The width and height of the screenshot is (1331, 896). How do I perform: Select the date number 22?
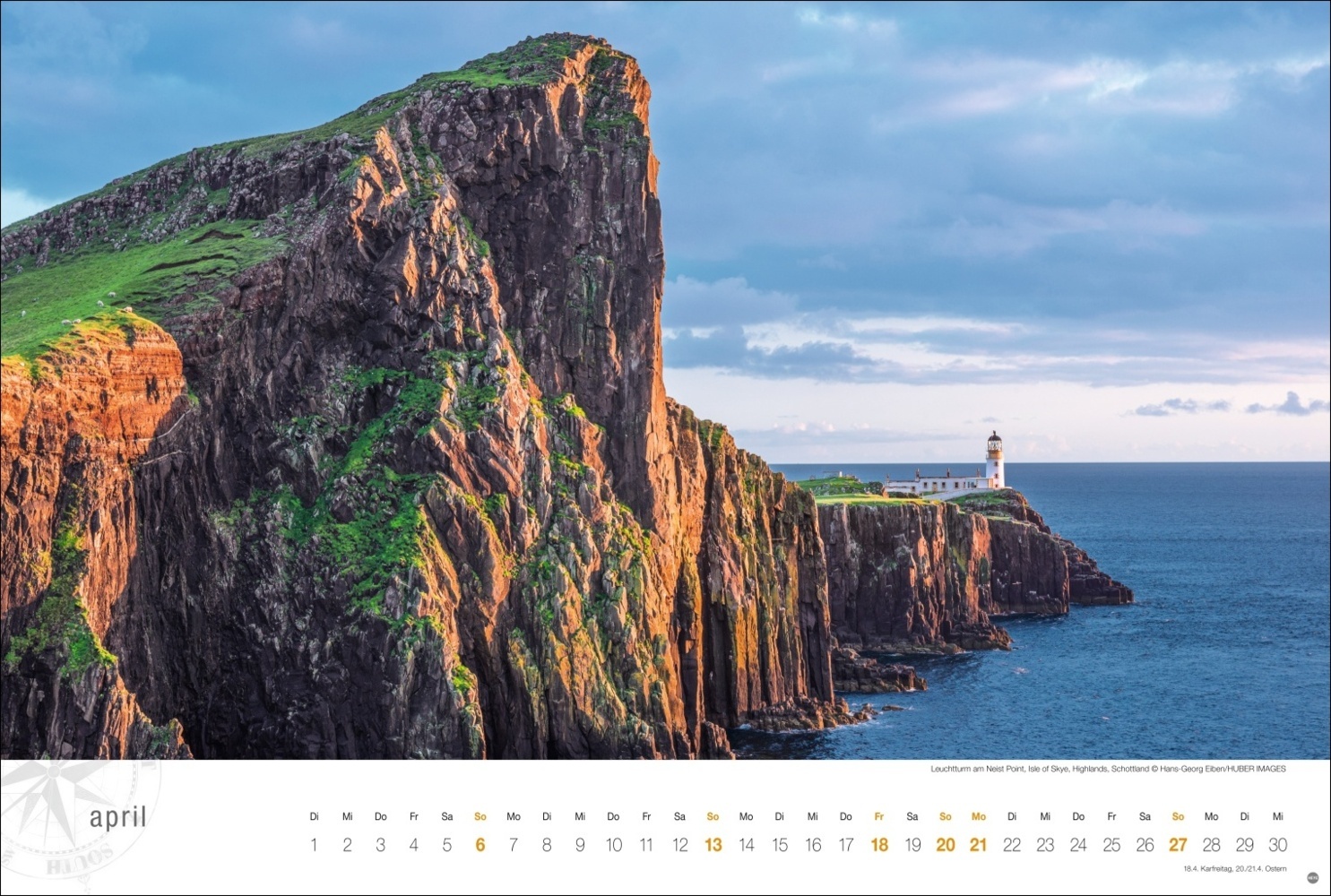point(1012,845)
